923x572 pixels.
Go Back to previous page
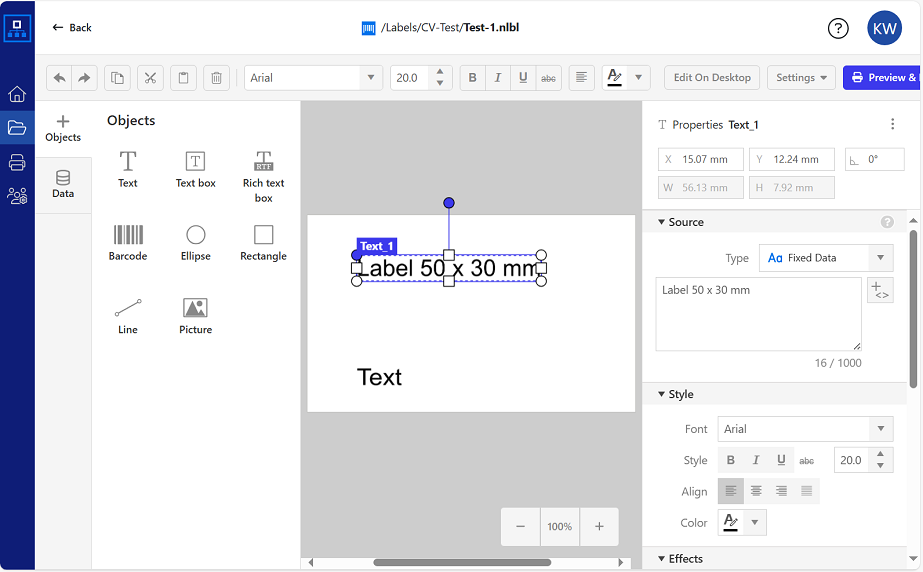click(72, 28)
